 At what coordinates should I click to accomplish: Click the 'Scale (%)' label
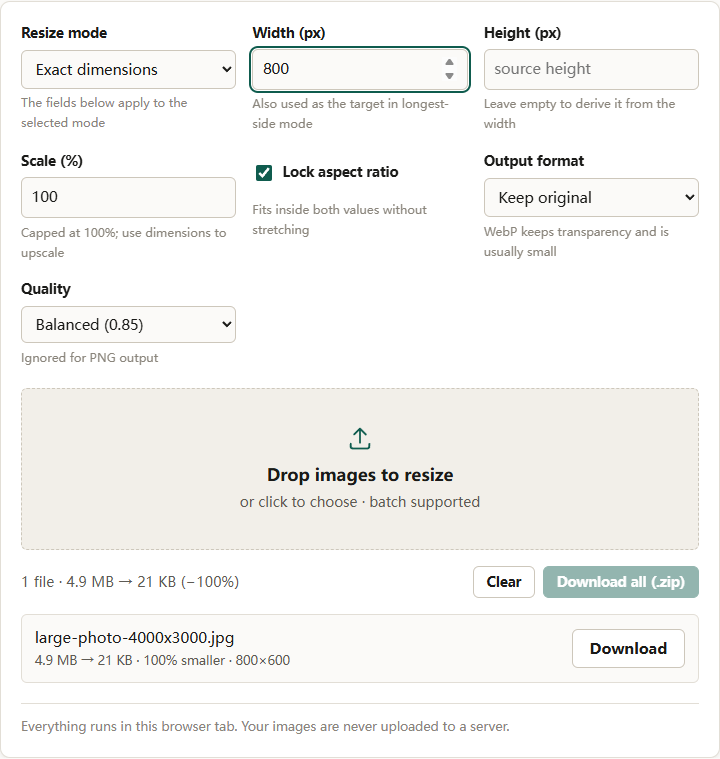click(x=52, y=161)
